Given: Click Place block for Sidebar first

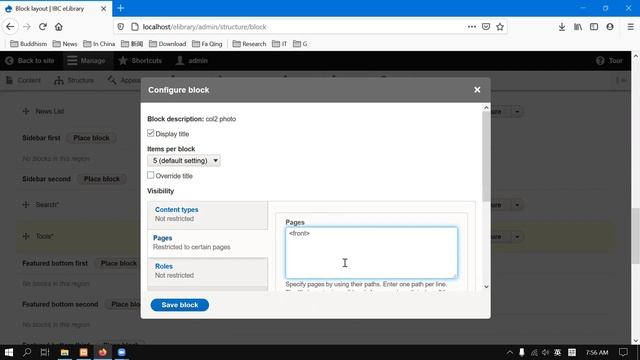Looking at the screenshot, I should (91, 138).
